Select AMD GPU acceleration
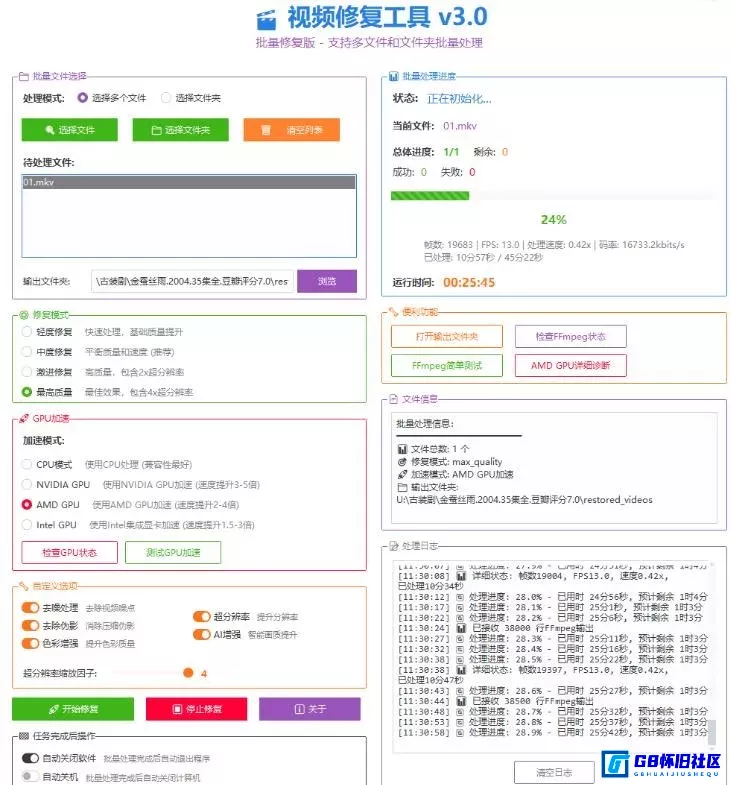This screenshot has height=785, width=731. pos(27,504)
